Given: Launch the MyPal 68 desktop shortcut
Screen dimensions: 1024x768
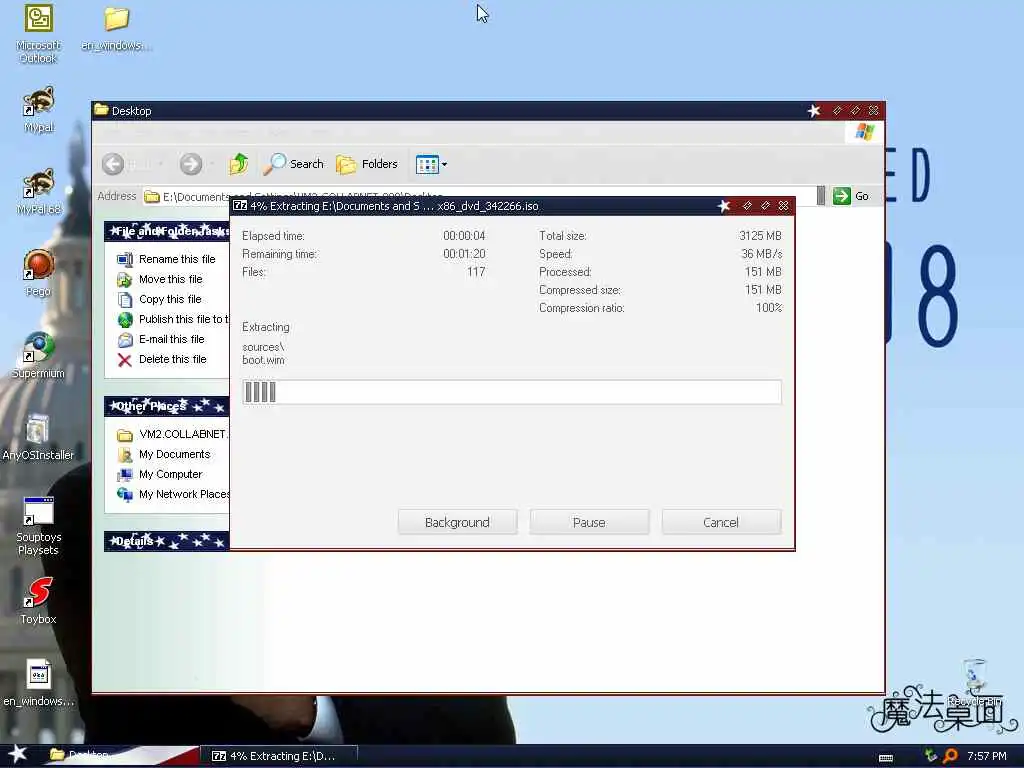Looking at the screenshot, I should click(39, 192).
